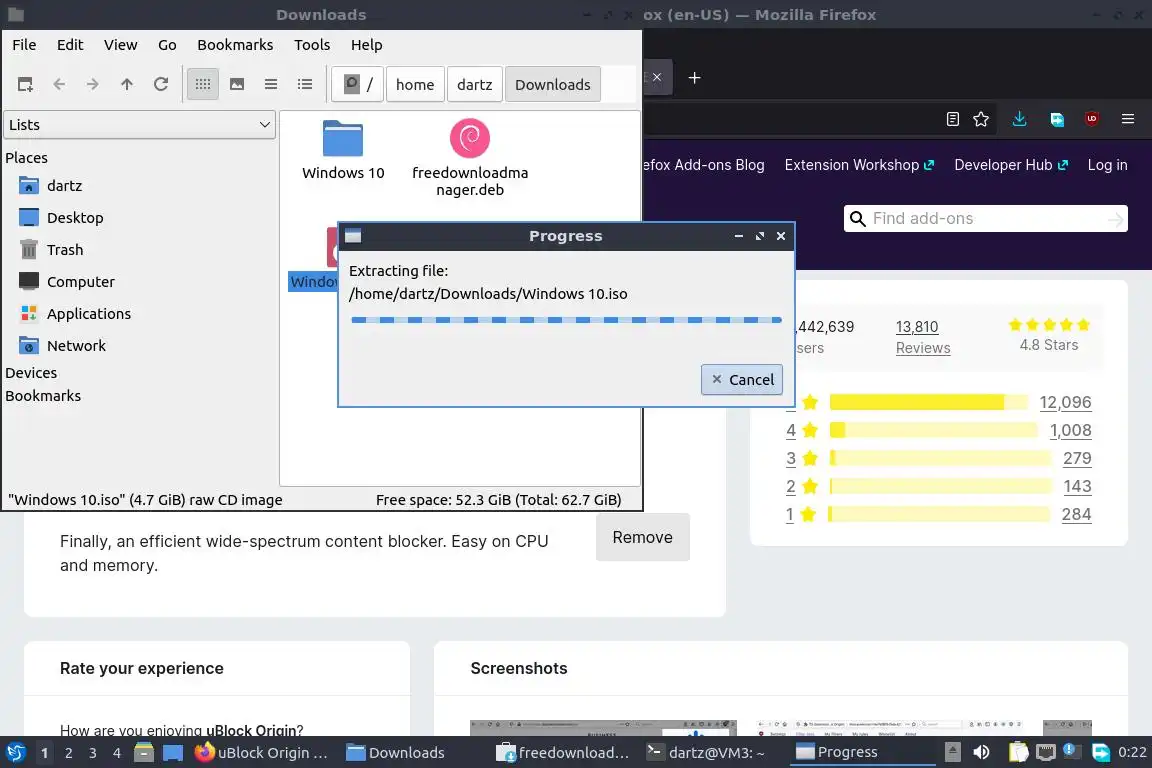
Task: Cancel the extraction in Progress dialog
Action: 742,379
